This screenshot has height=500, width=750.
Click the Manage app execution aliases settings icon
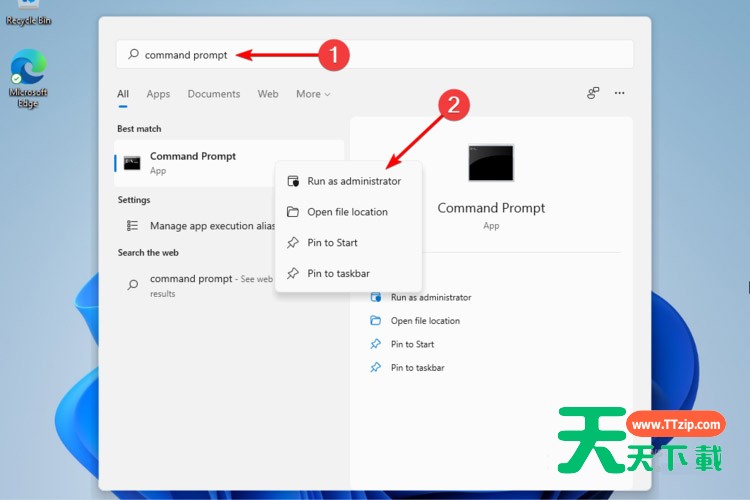[132, 226]
